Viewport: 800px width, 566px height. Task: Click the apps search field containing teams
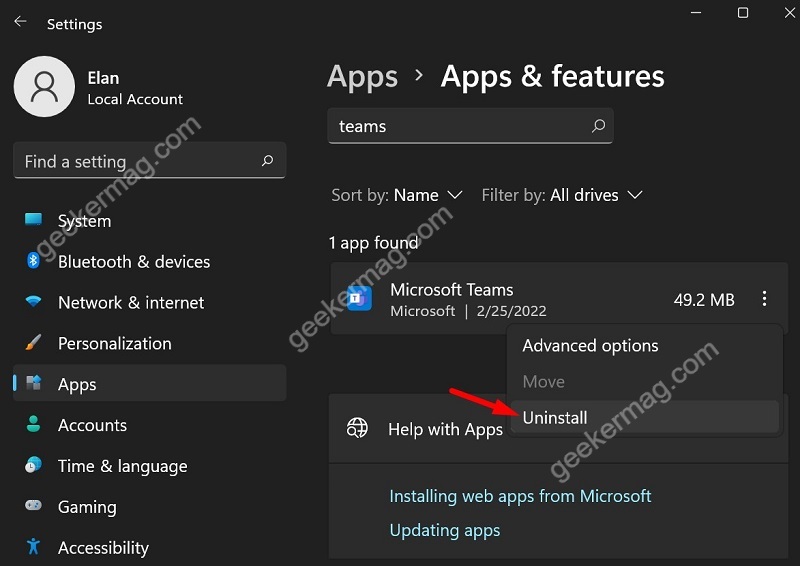470,126
